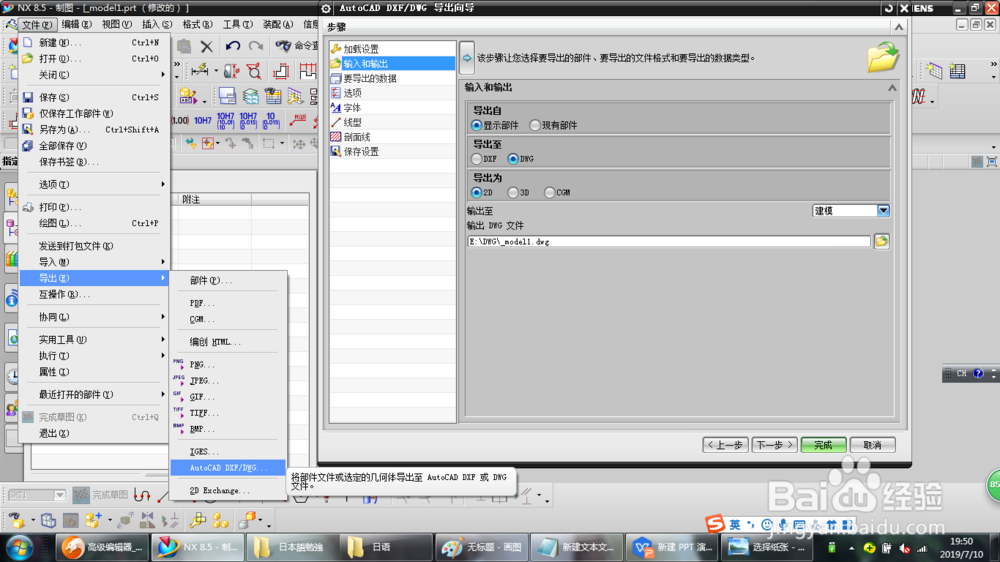
Task: Collapse the 输入和输出 section
Action: coord(892,87)
